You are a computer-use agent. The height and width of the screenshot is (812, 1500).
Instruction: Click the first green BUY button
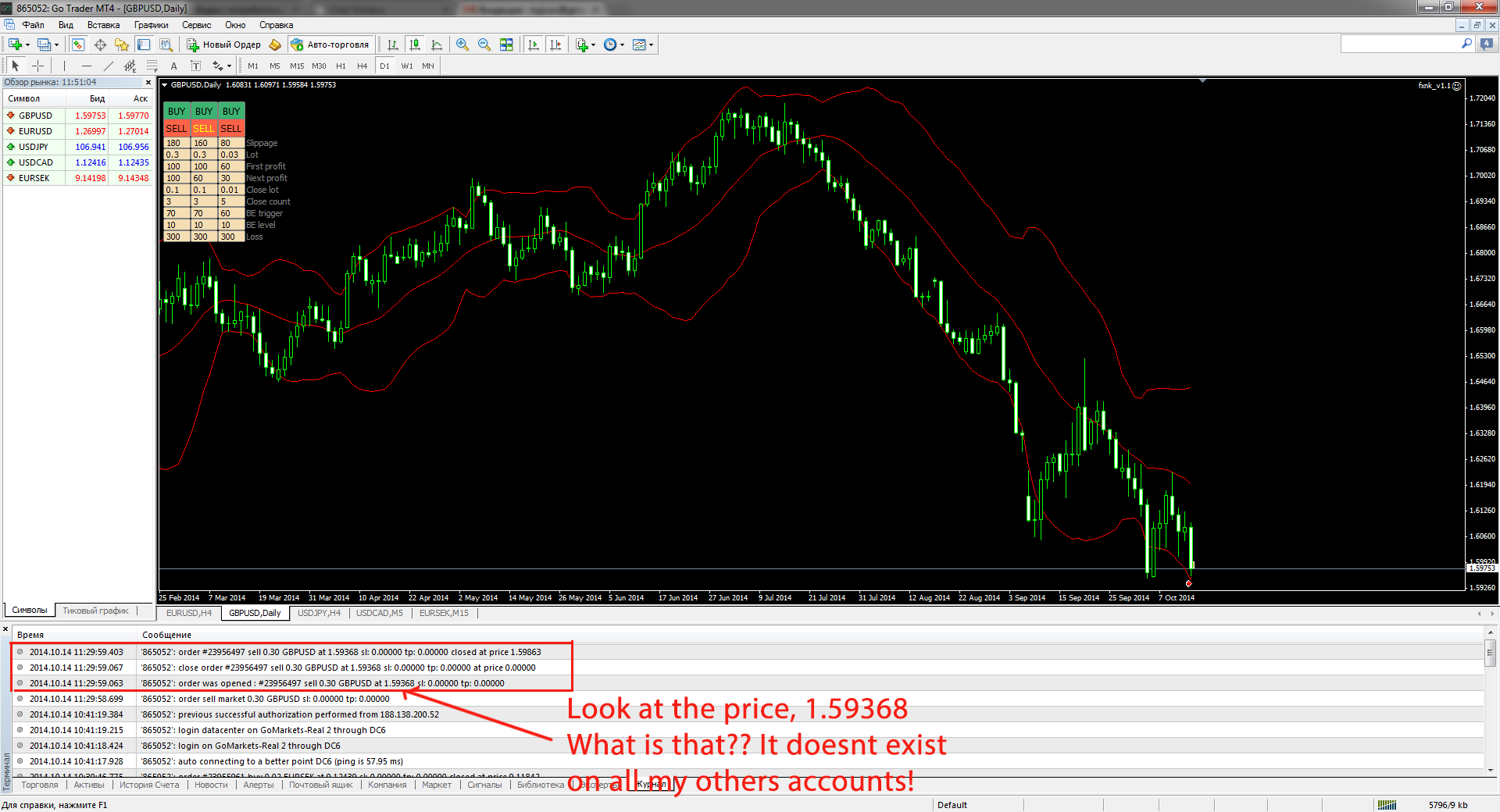(177, 112)
